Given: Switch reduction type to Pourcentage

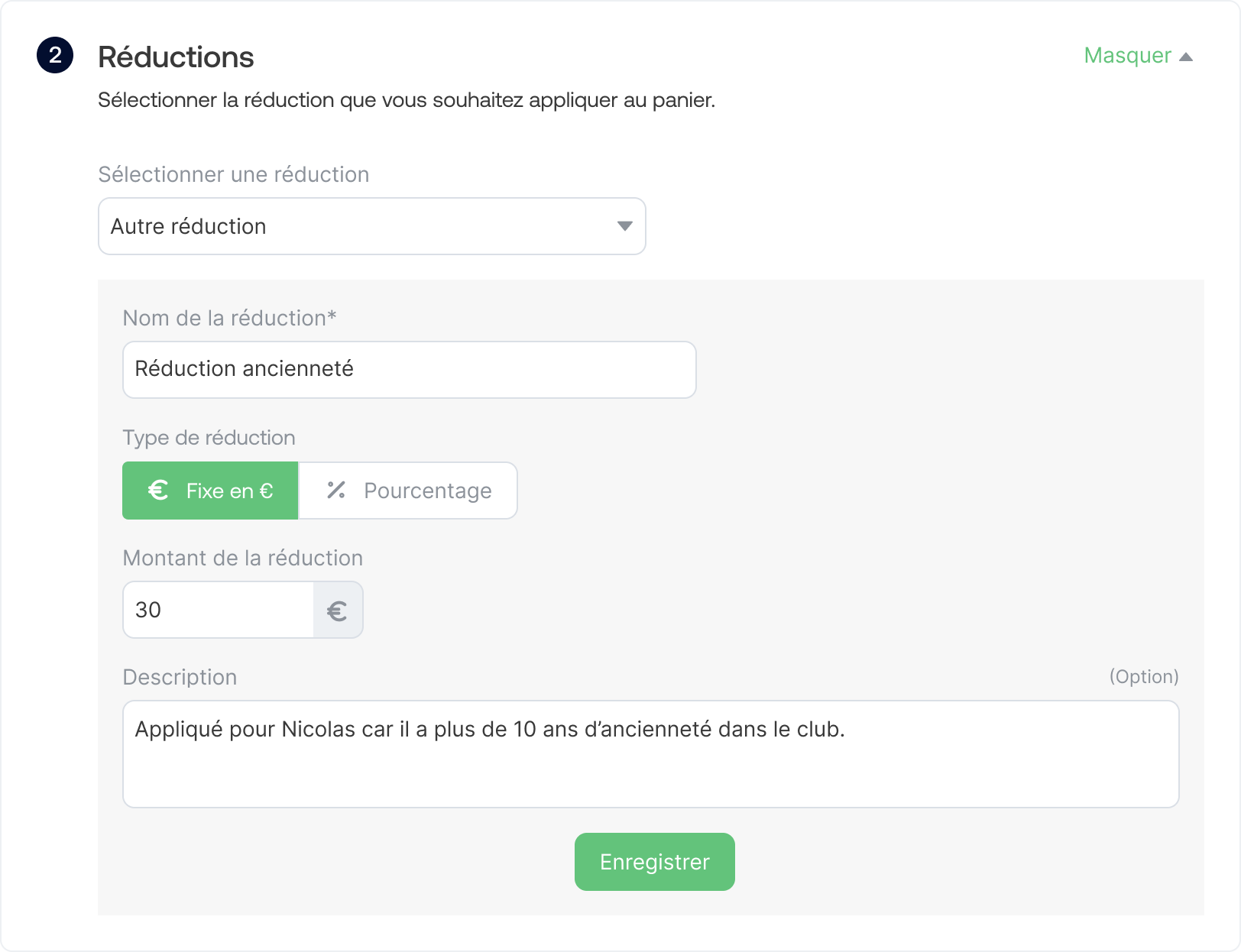Looking at the screenshot, I should click(x=408, y=491).
